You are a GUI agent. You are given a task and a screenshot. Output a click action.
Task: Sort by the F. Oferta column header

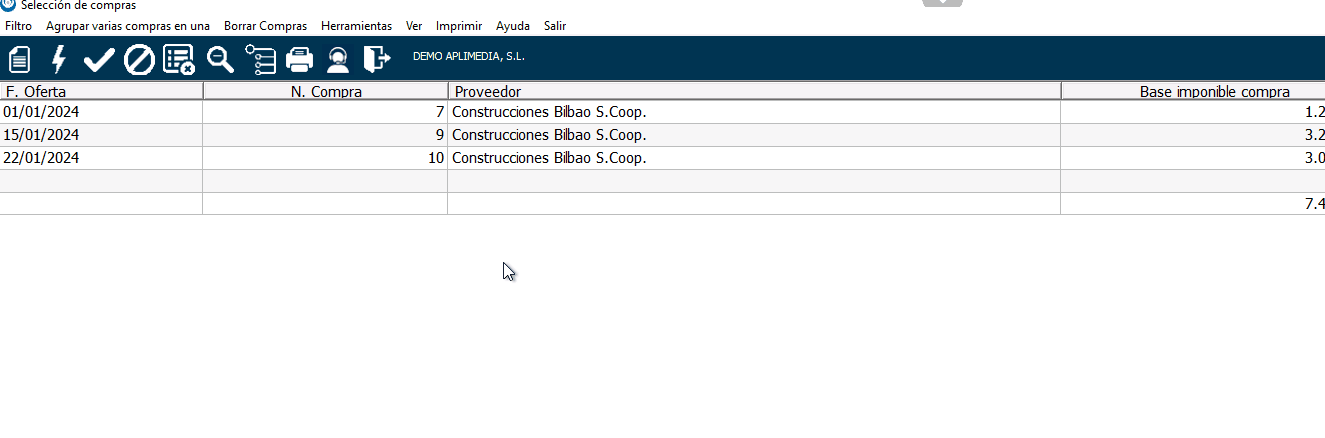(101, 91)
